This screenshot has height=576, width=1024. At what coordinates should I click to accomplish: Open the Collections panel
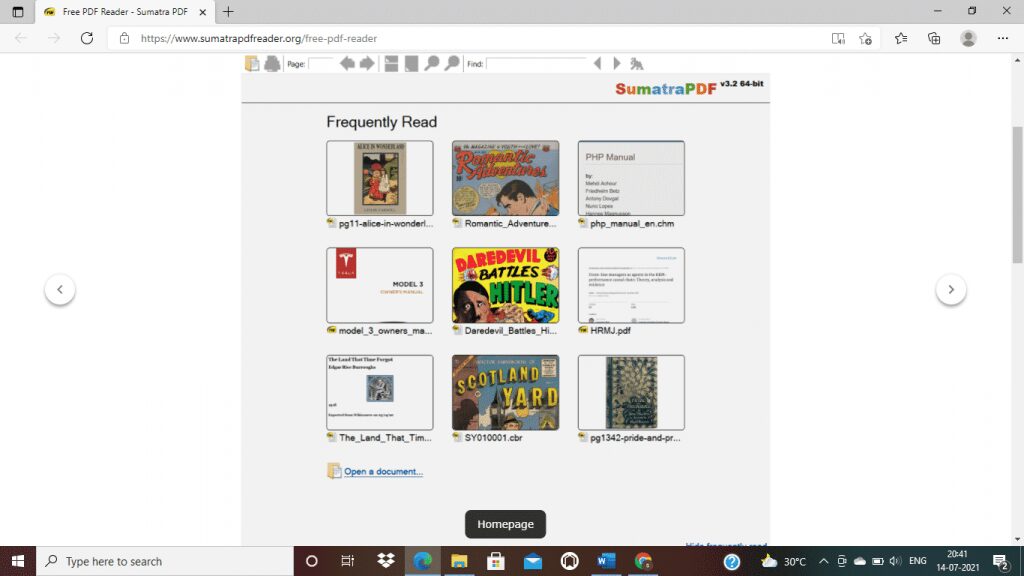coord(934,39)
